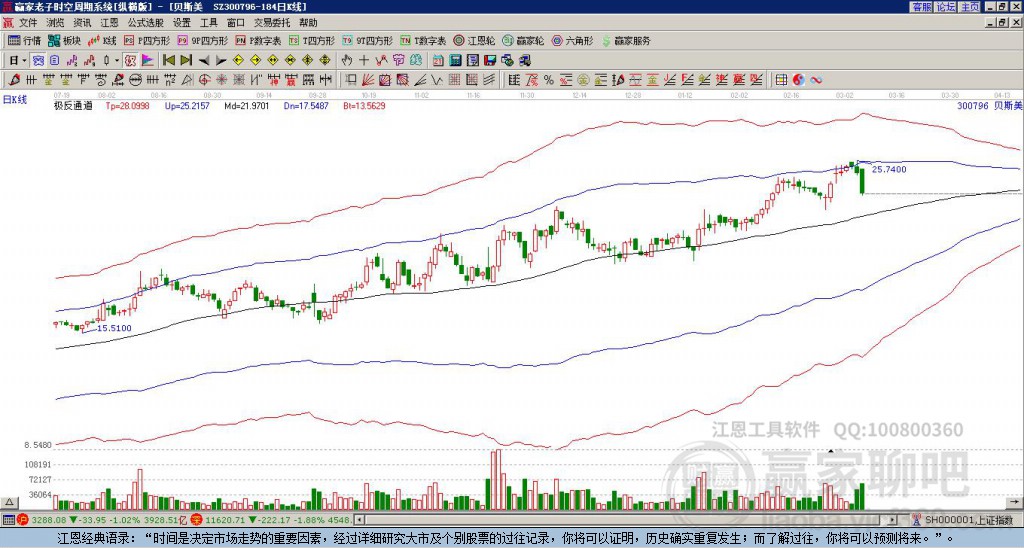Select the red fan lines tool
The width and height of the screenshot is (1024, 548).
point(368,80)
